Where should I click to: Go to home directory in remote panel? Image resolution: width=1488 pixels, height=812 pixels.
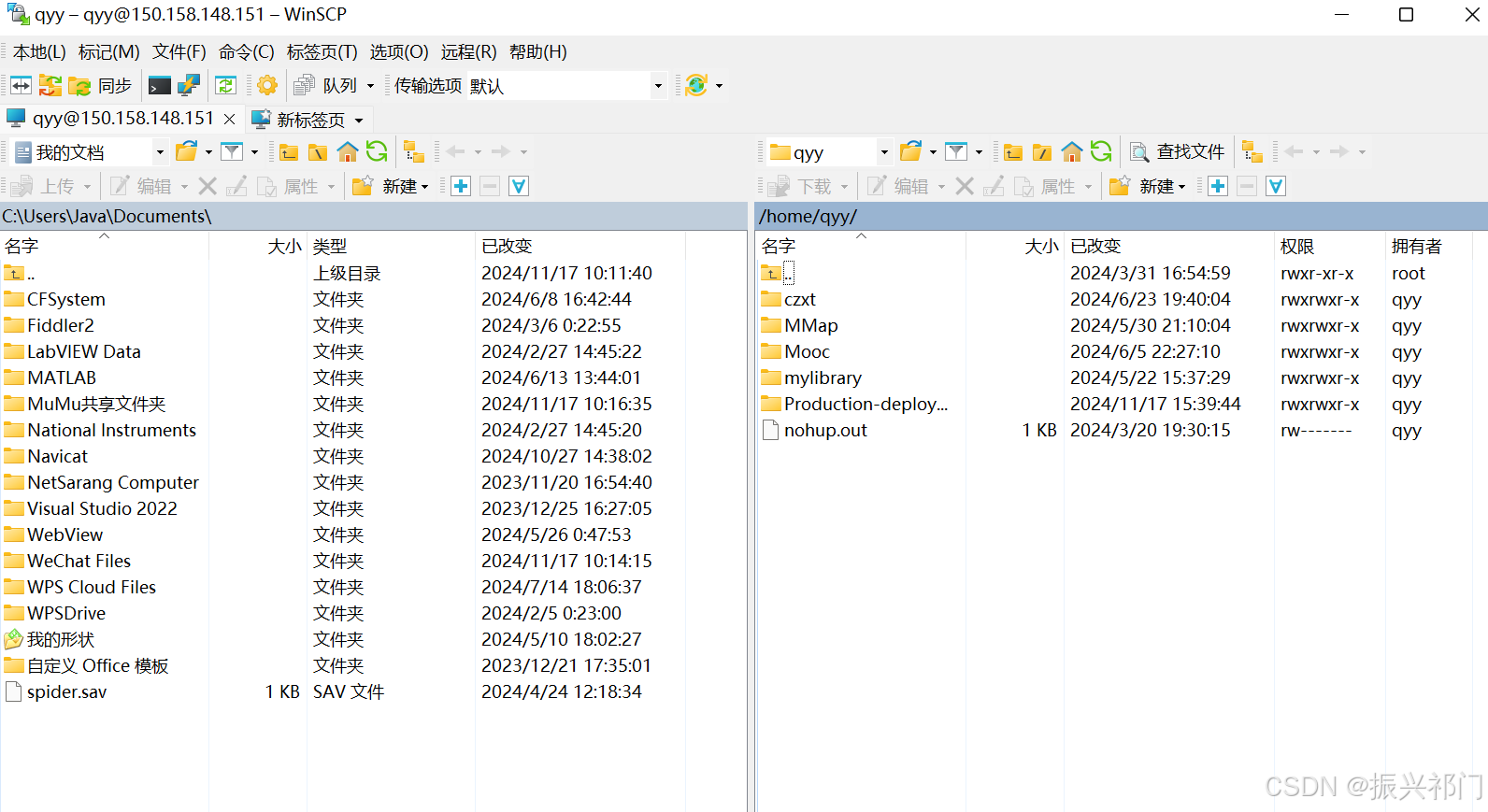(x=1072, y=151)
